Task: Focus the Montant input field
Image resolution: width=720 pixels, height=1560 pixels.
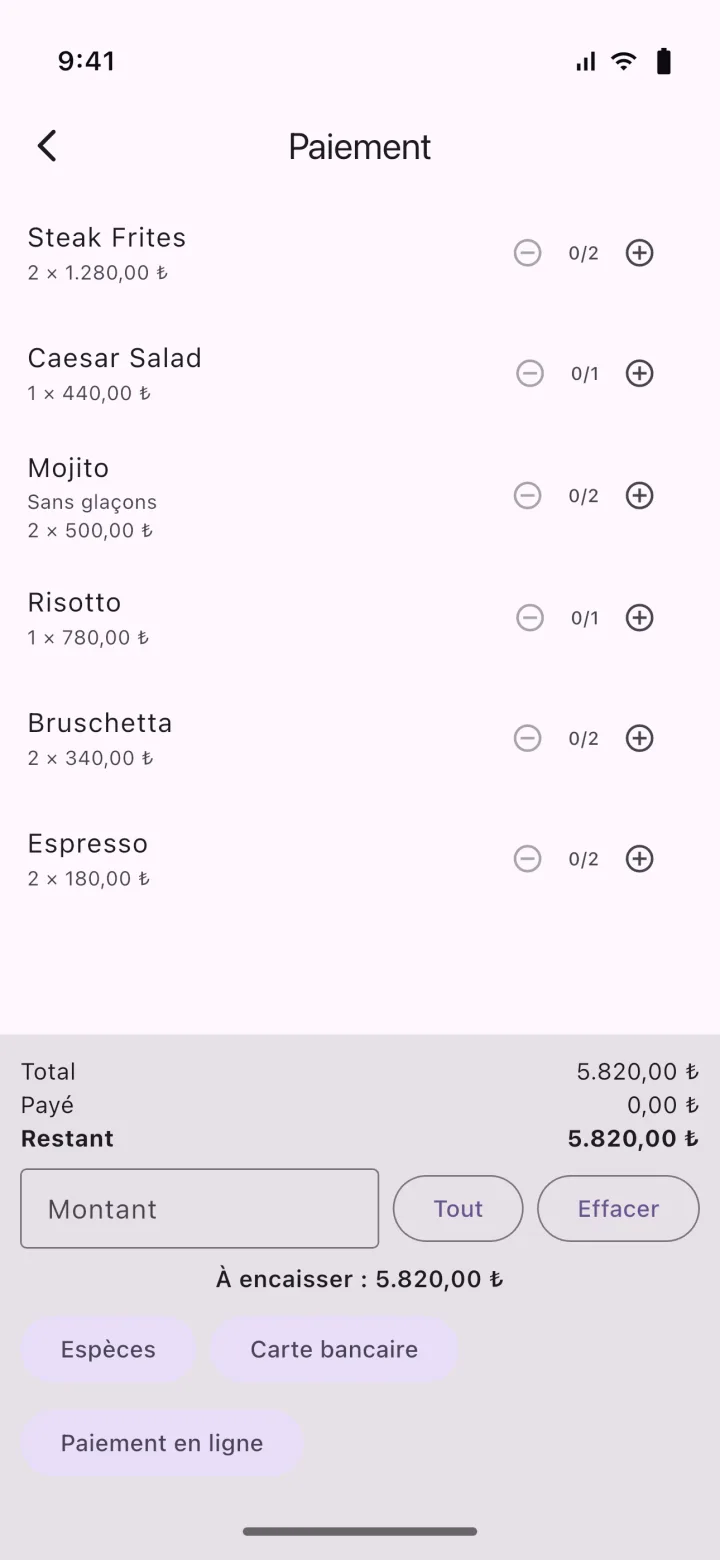Action: pyautogui.click(x=200, y=1209)
